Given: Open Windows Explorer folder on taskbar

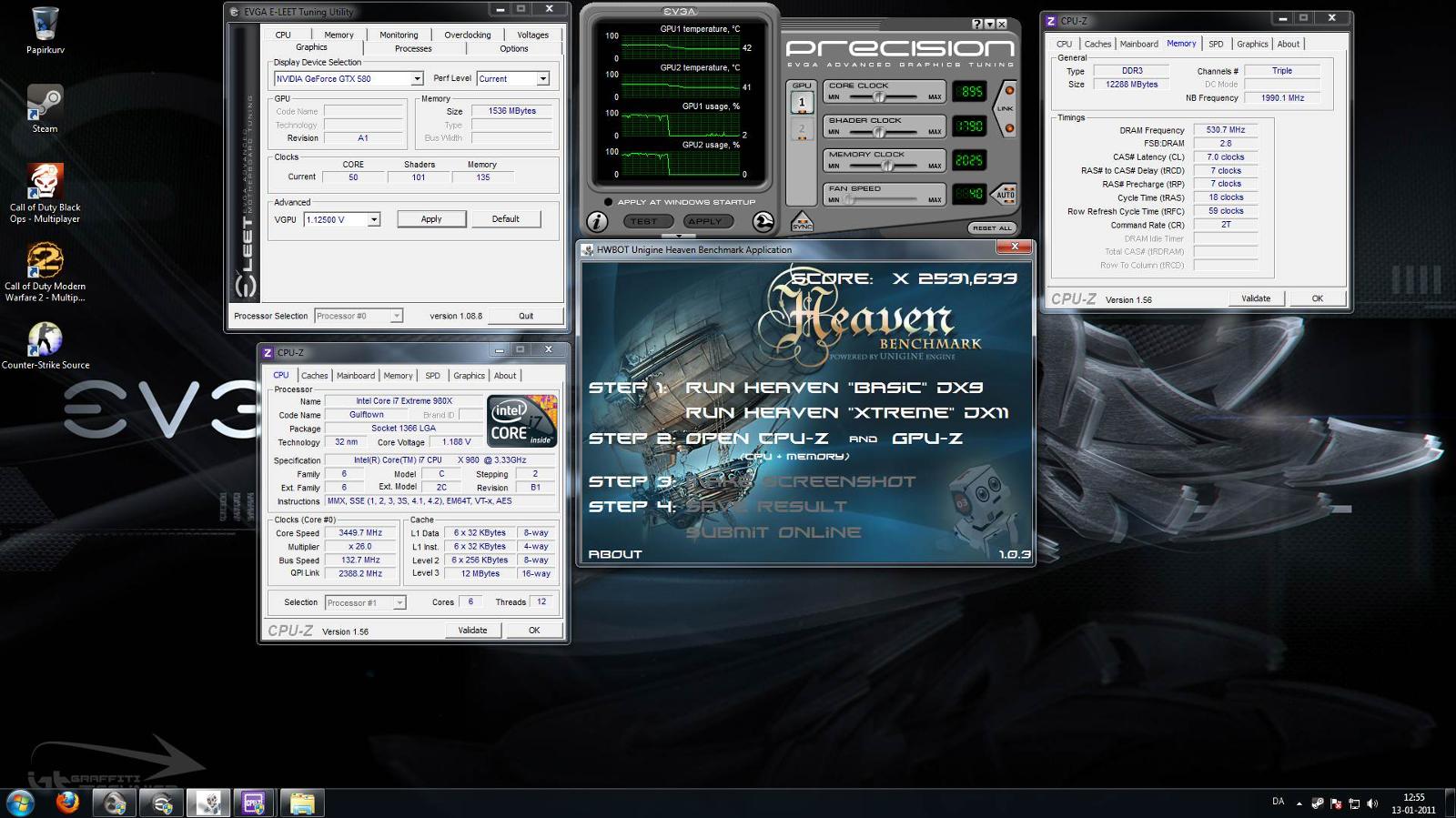Looking at the screenshot, I should click(x=302, y=803).
